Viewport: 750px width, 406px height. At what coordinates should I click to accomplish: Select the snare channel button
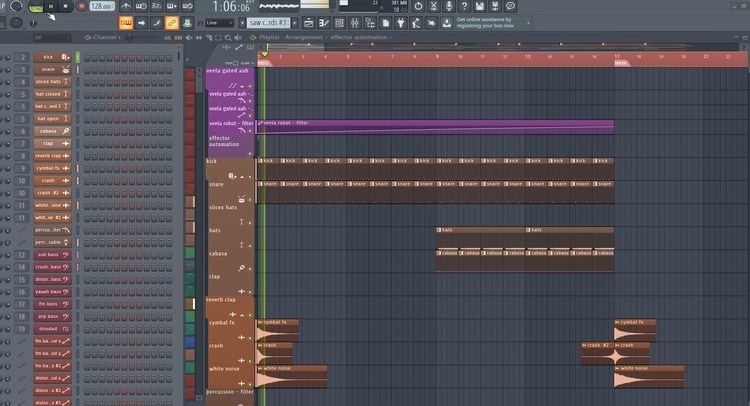click(x=52, y=69)
